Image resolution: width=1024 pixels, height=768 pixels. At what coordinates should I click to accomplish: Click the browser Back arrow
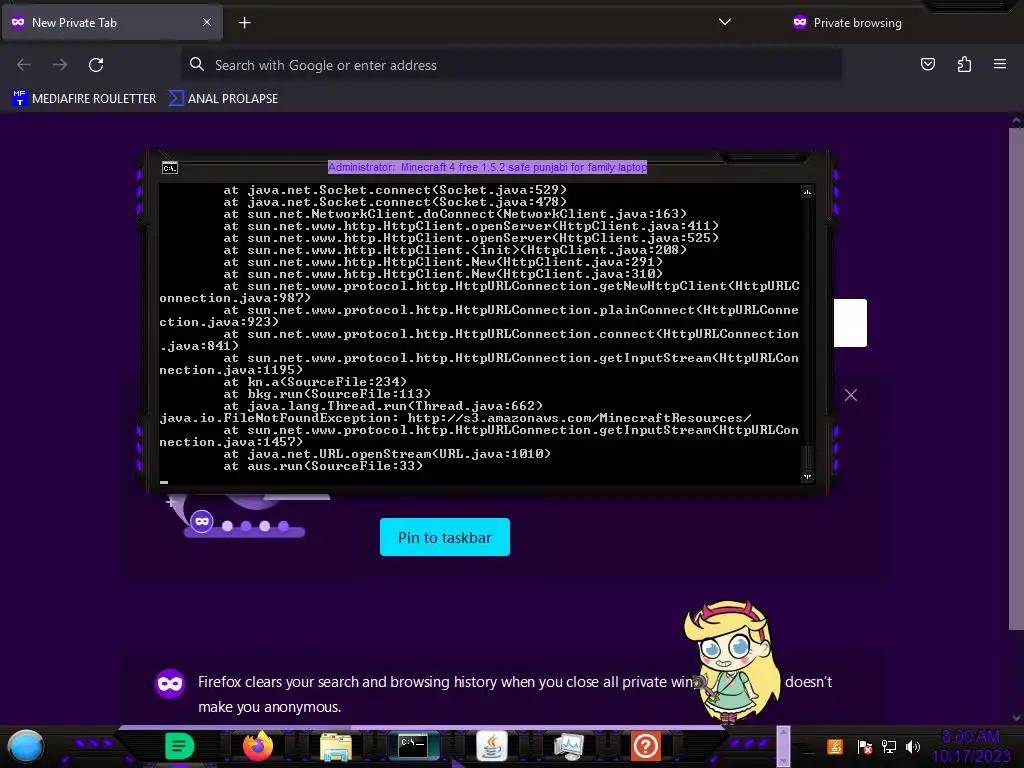click(x=24, y=65)
